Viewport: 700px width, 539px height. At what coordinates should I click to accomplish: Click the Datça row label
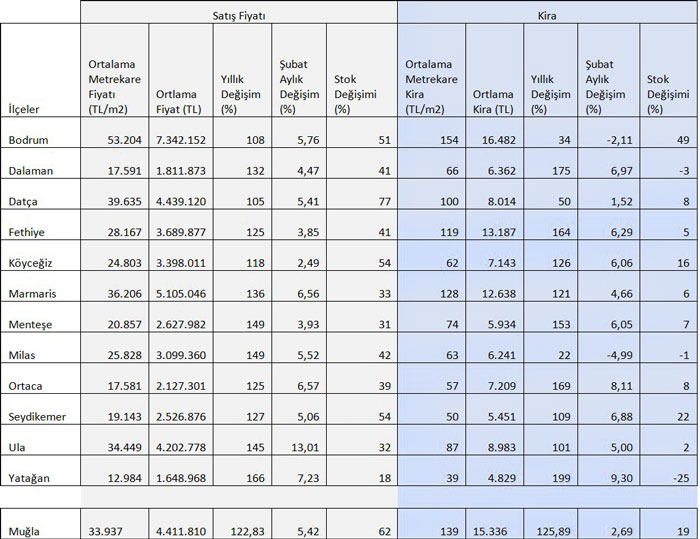click(24, 202)
